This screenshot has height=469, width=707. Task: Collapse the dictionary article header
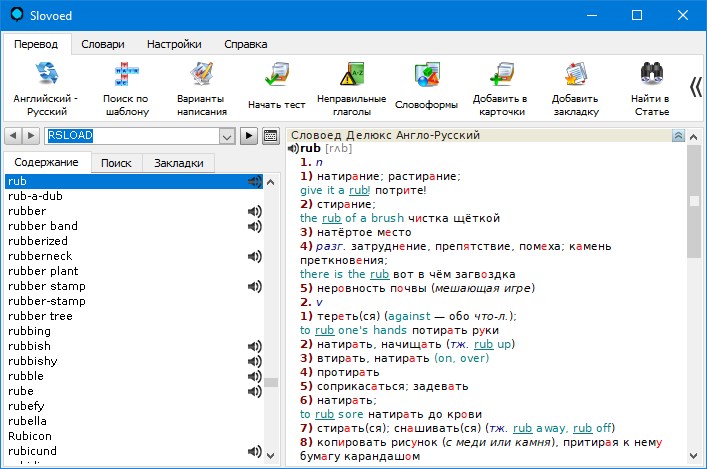coord(679,136)
